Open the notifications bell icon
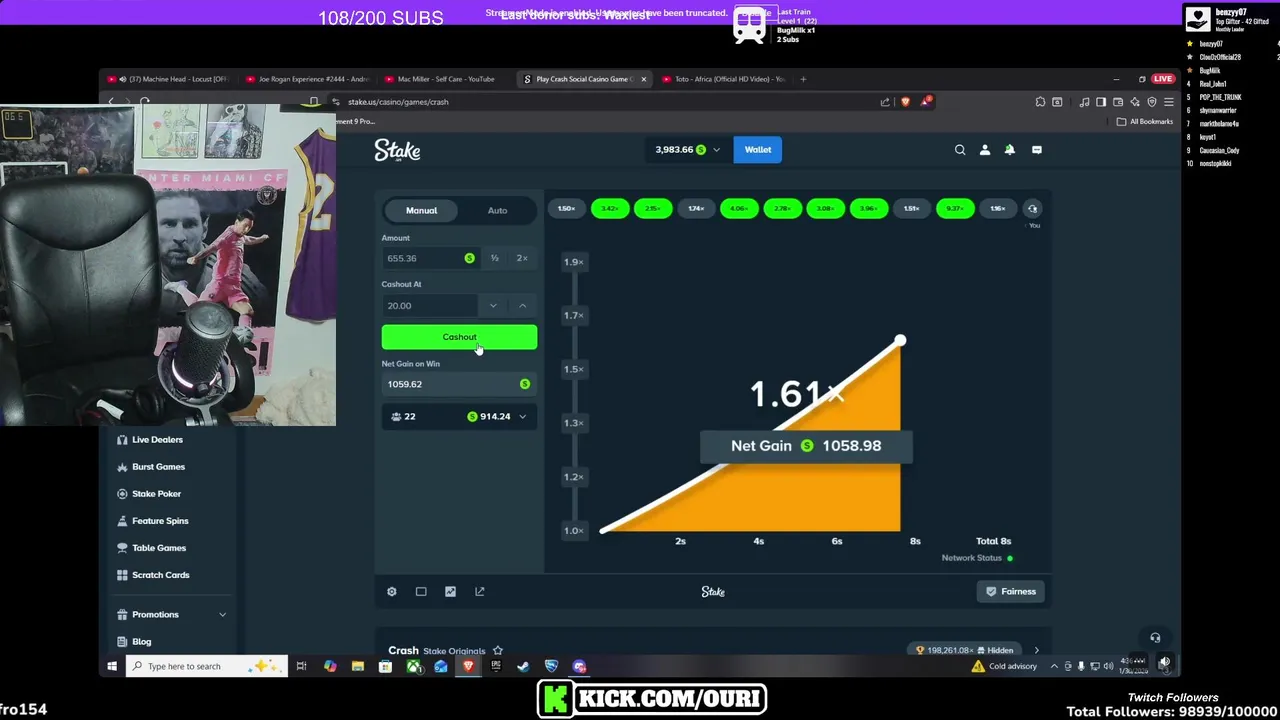Image resolution: width=1280 pixels, height=720 pixels. (x=1010, y=150)
